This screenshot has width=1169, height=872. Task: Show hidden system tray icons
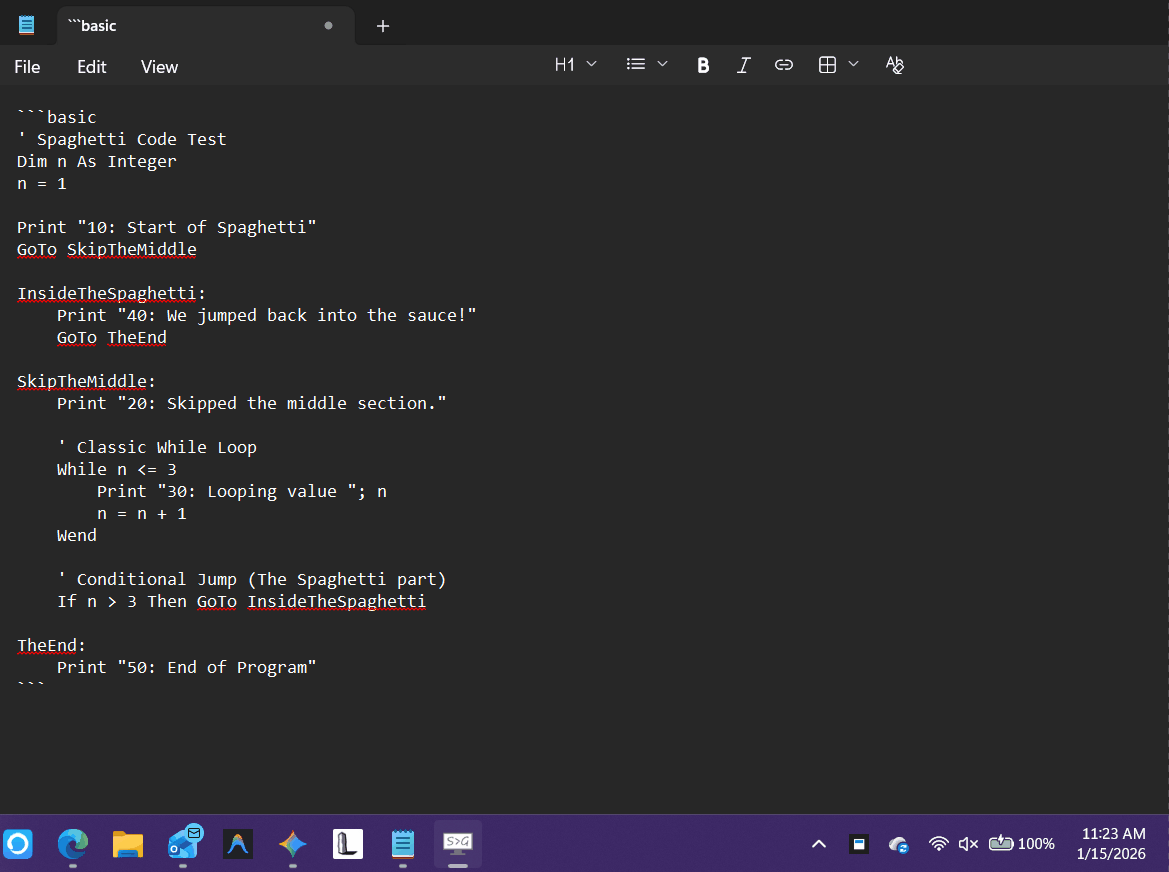(x=819, y=844)
